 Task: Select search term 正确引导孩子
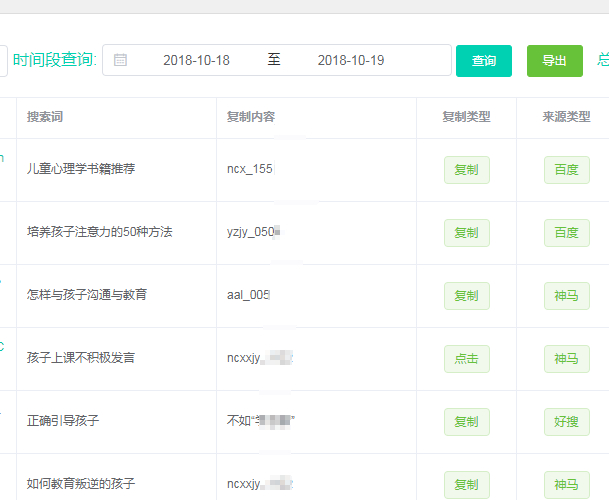click(63, 420)
